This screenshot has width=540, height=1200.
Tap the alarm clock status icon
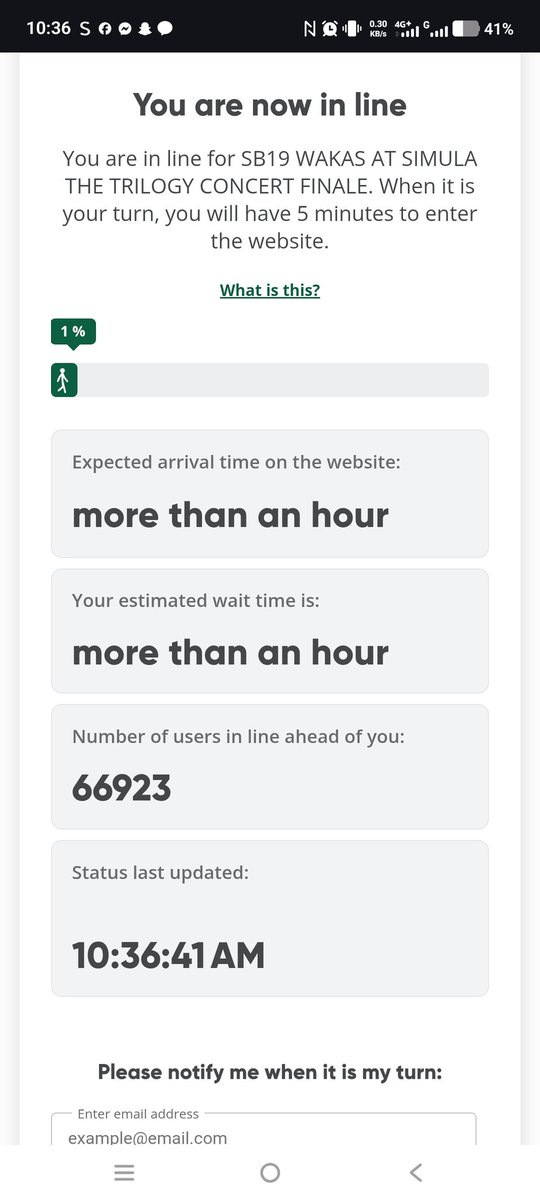(x=330, y=29)
